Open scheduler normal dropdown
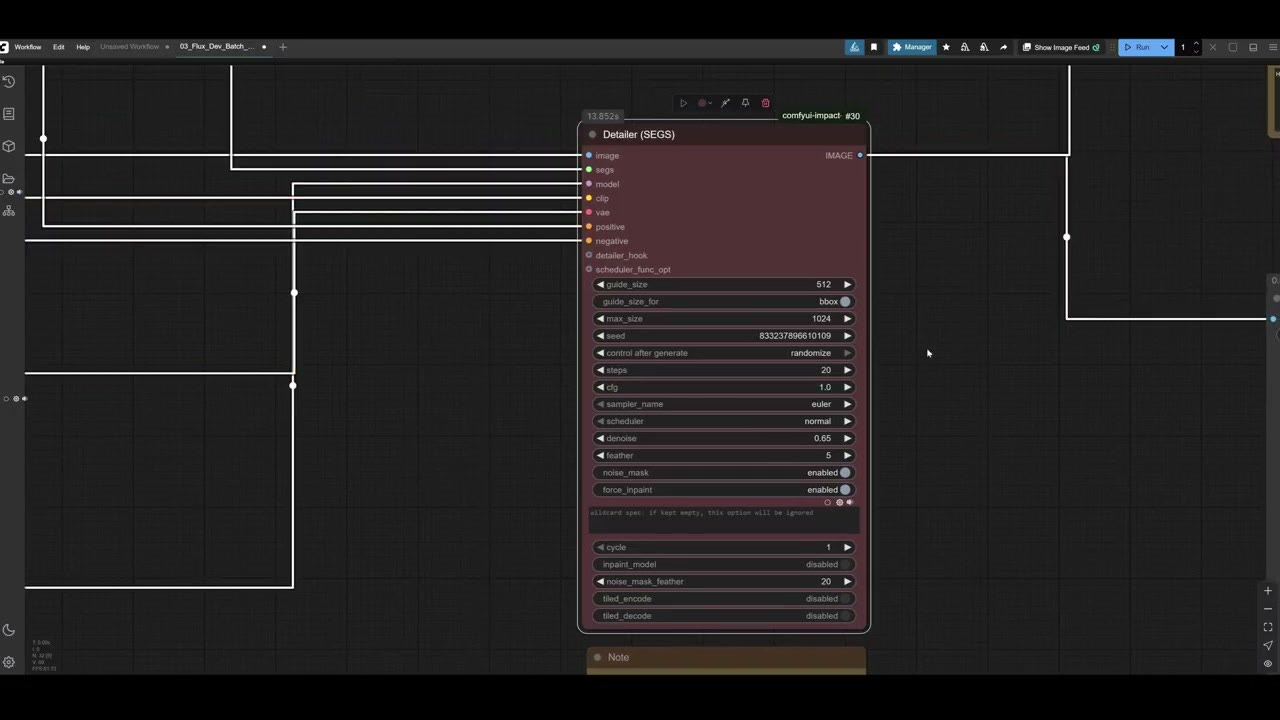 [x=724, y=421]
